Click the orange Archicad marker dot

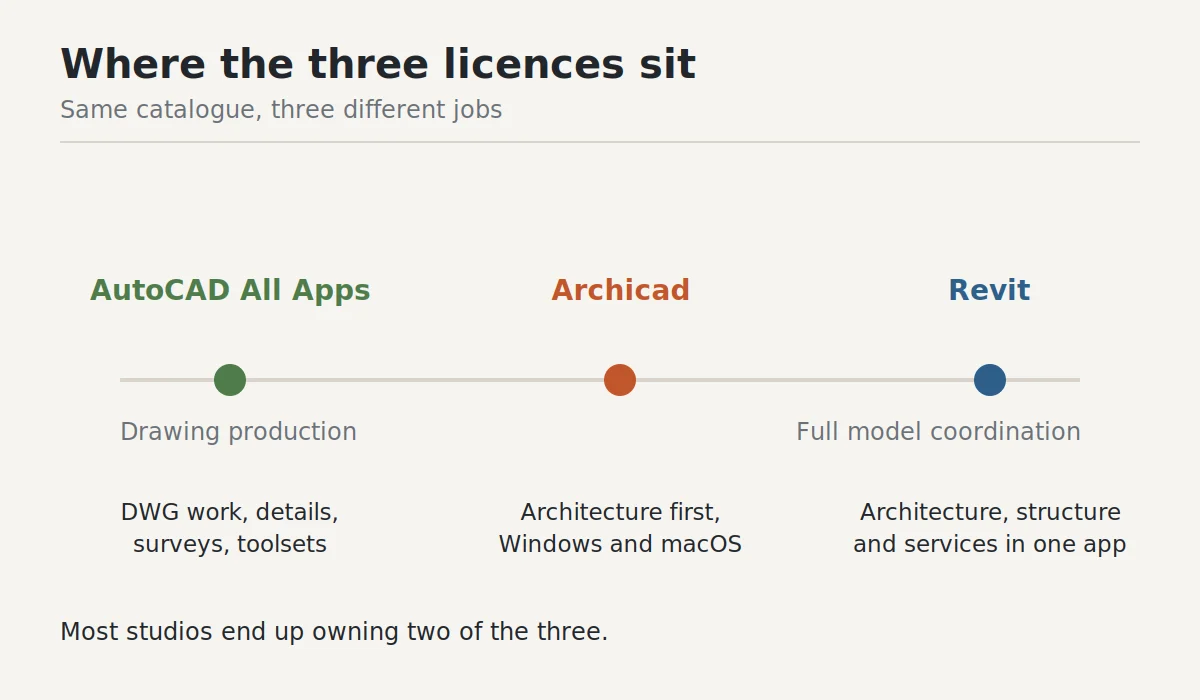click(x=620, y=380)
